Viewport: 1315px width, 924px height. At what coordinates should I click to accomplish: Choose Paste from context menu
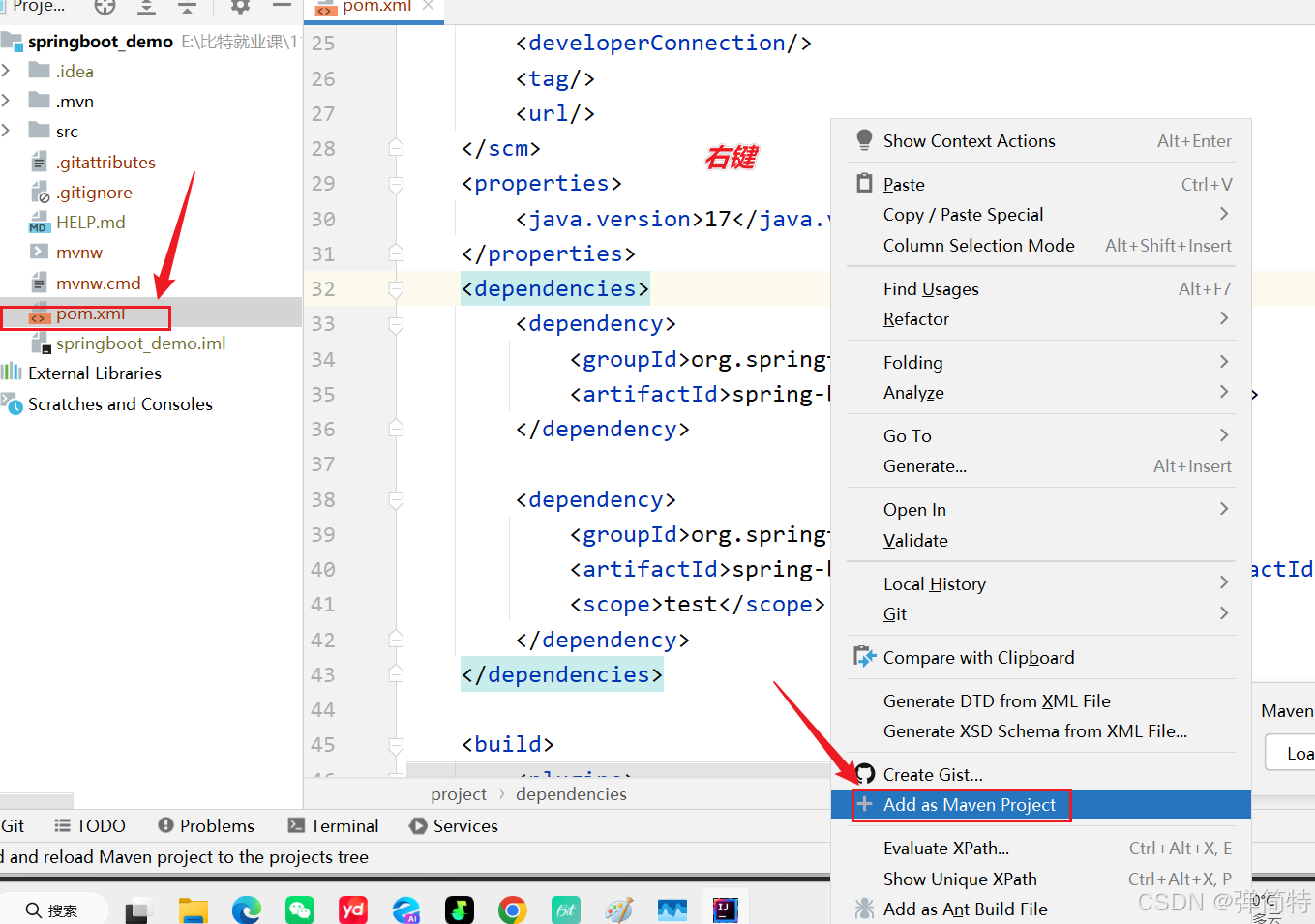point(1041,184)
